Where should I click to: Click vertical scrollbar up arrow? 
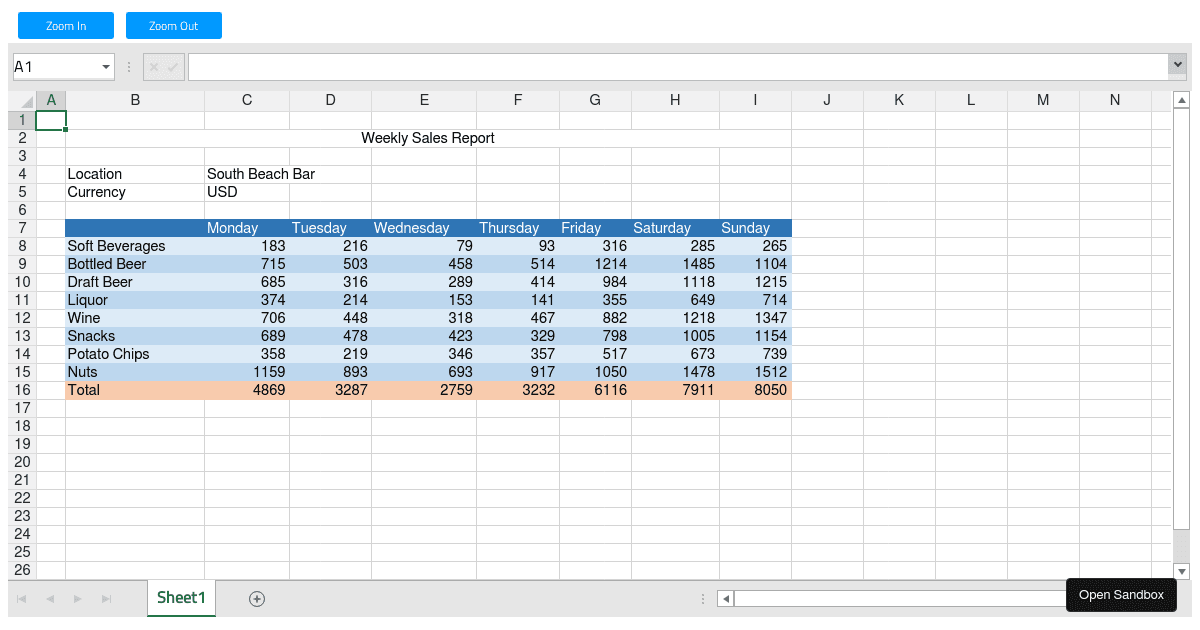point(1181,100)
